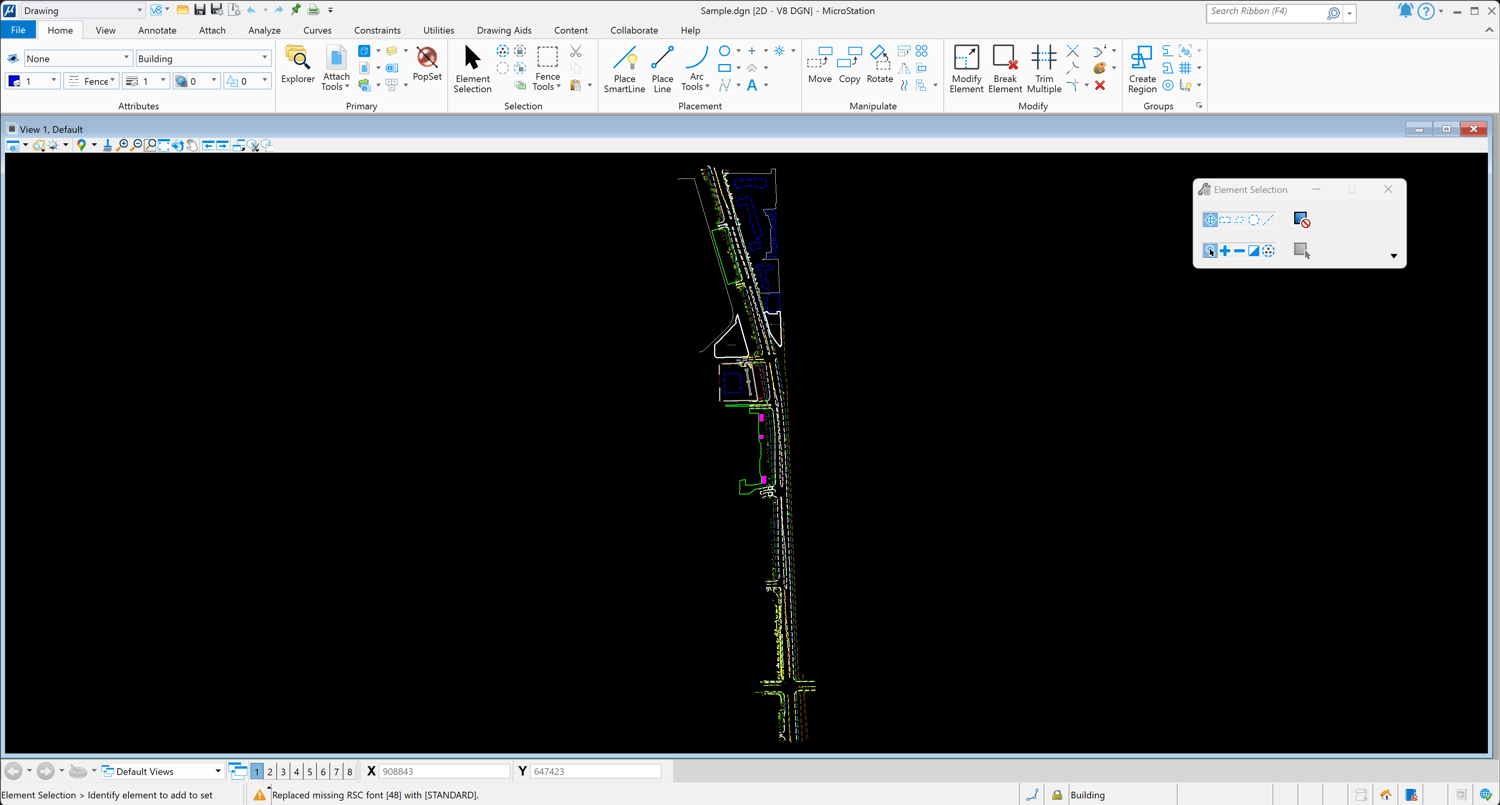Click the Trim Multiple tool
Viewport: 1500px width, 805px height.
1043,68
